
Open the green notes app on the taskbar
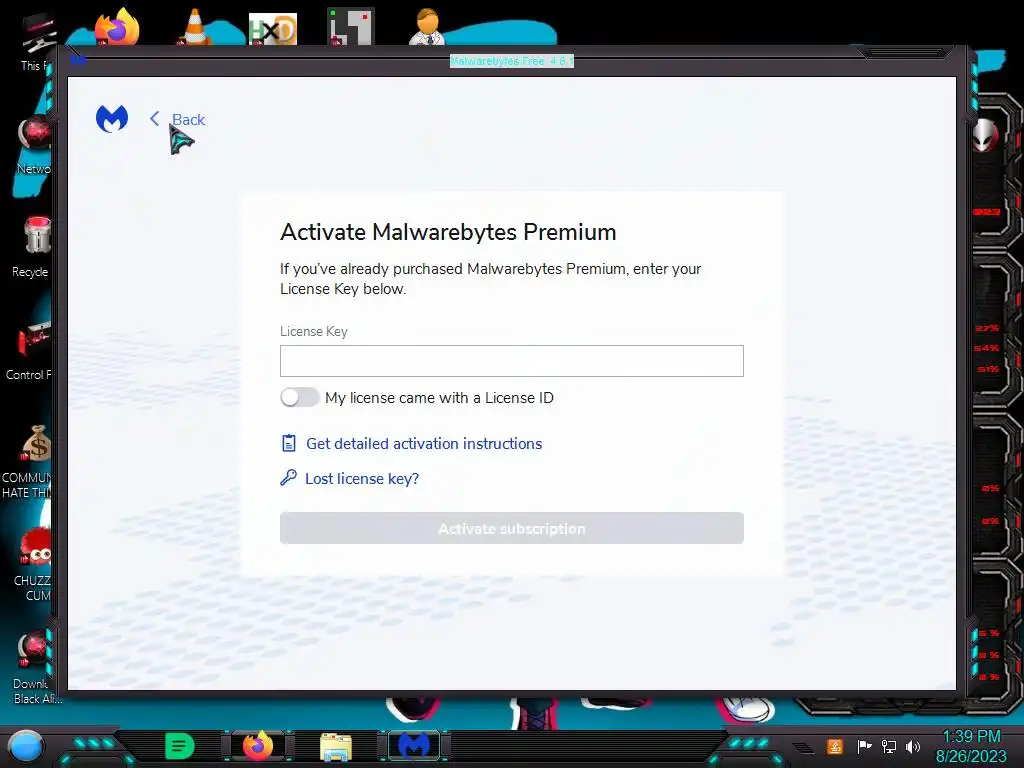180,746
